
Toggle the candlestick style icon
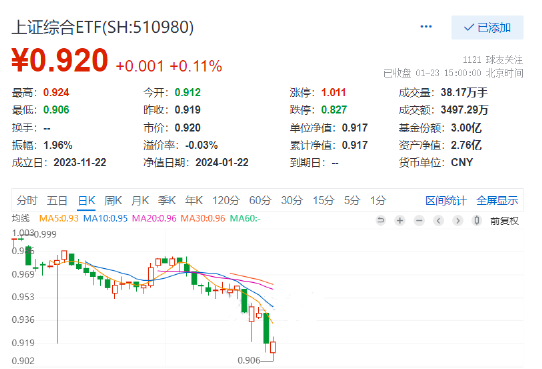click(477, 220)
